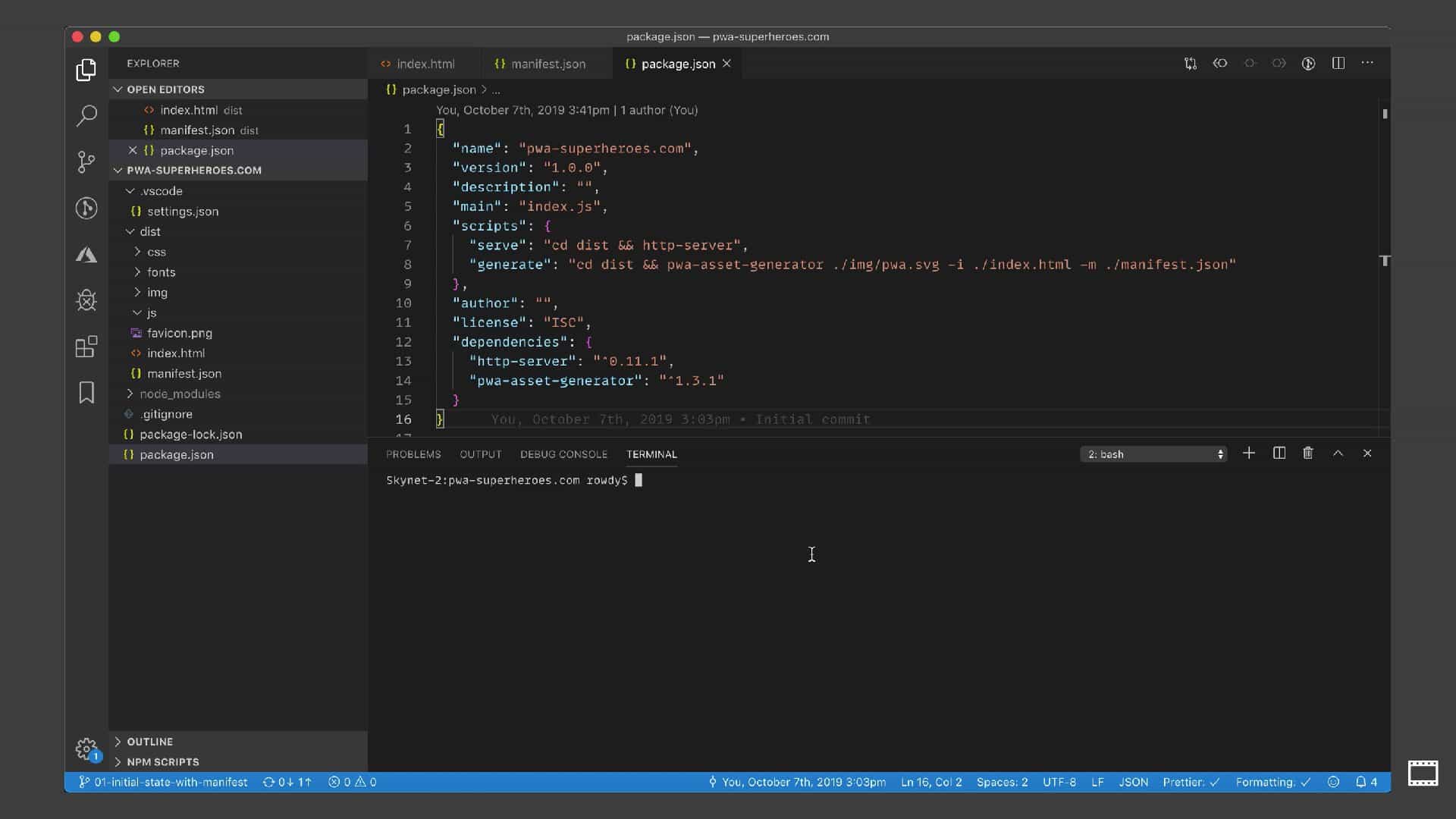Toggle Prettier status in status bar
Image resolution: width=1456 pixels, height=819 pixels.
point(1191,782)
